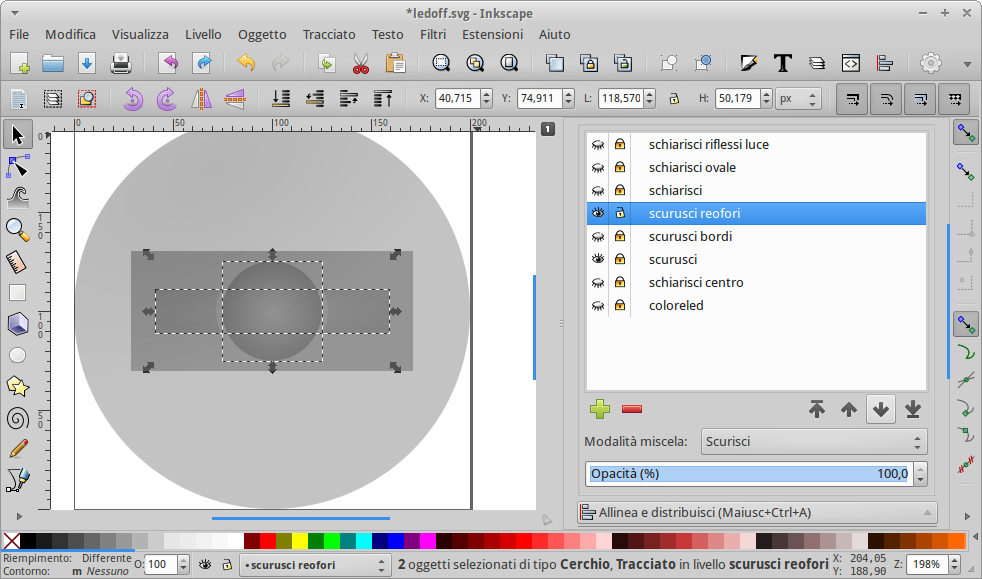Image resolution: width=982 pixels, height=579 pixels.
Task: Click the XML editor icon in the toolbar
Action: click(851, 62)
